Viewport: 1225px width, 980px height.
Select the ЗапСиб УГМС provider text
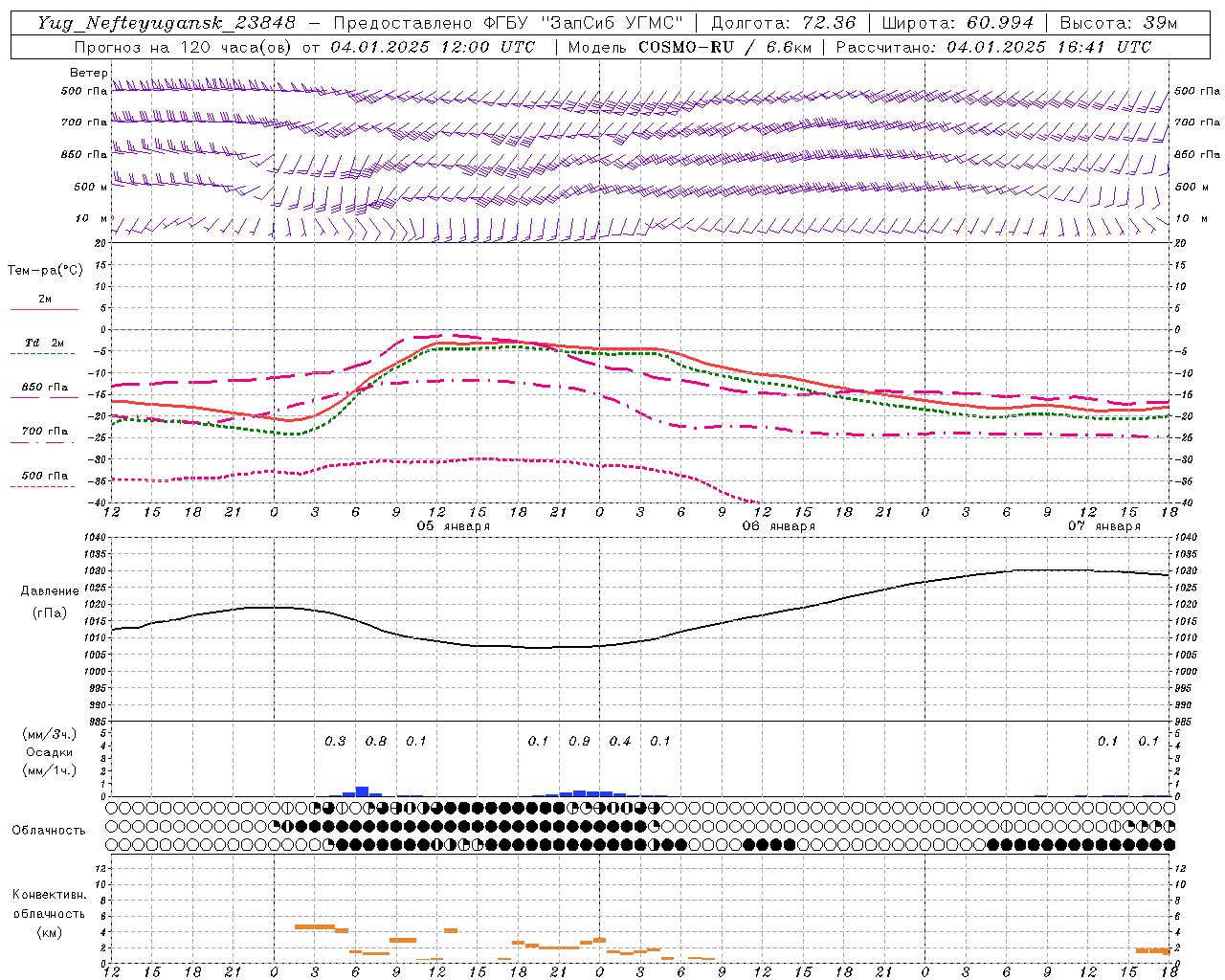611,23
